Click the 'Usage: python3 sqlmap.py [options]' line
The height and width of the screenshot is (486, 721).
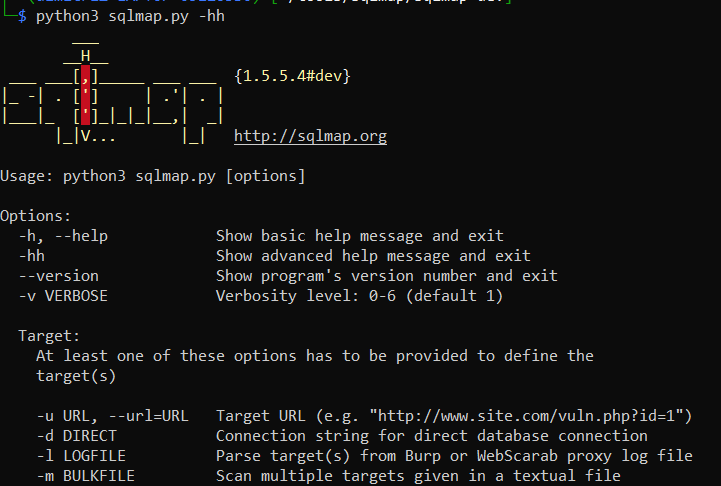click(153, 176)
